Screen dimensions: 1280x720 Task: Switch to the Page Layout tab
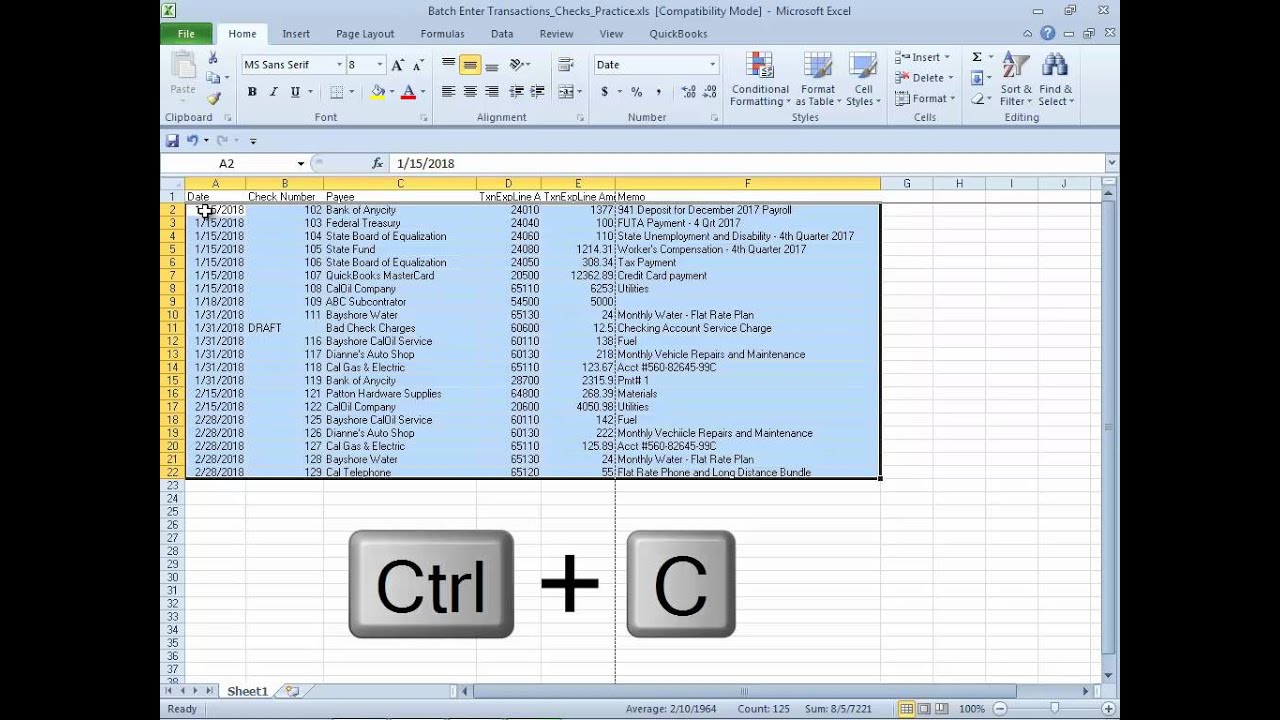tap(365, 34)
